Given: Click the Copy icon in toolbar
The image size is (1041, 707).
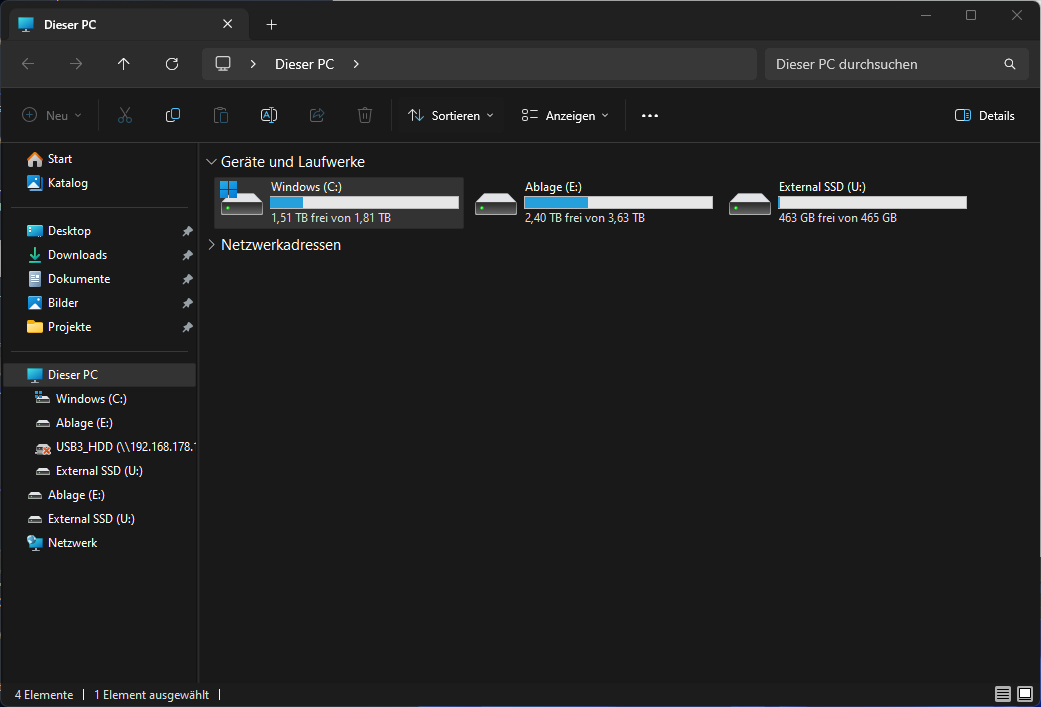Looking at the screenshot, I should coord(173,116).
